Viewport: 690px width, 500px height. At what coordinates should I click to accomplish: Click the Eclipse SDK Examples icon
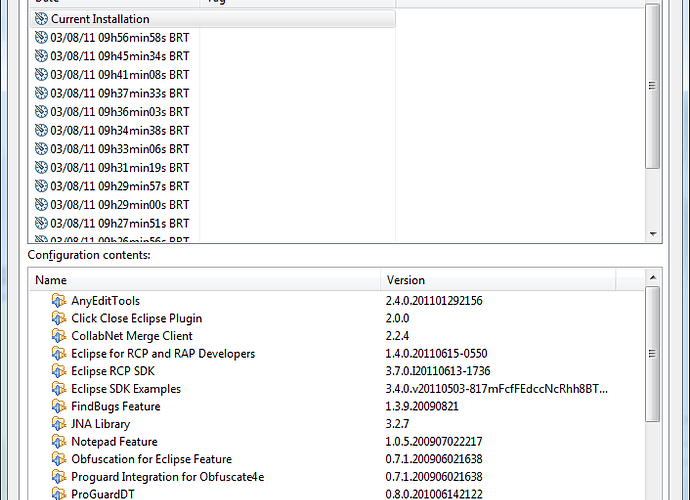pos(59,389)
